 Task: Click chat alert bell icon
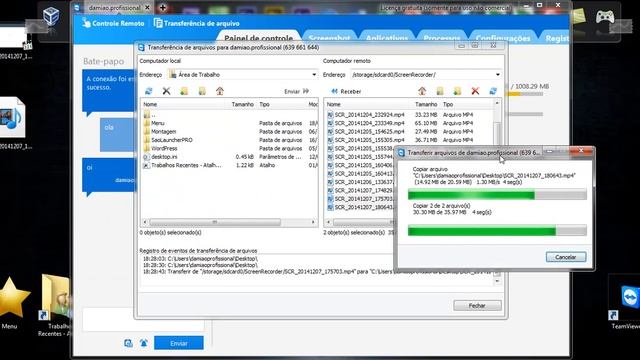(x=144, y=343)
